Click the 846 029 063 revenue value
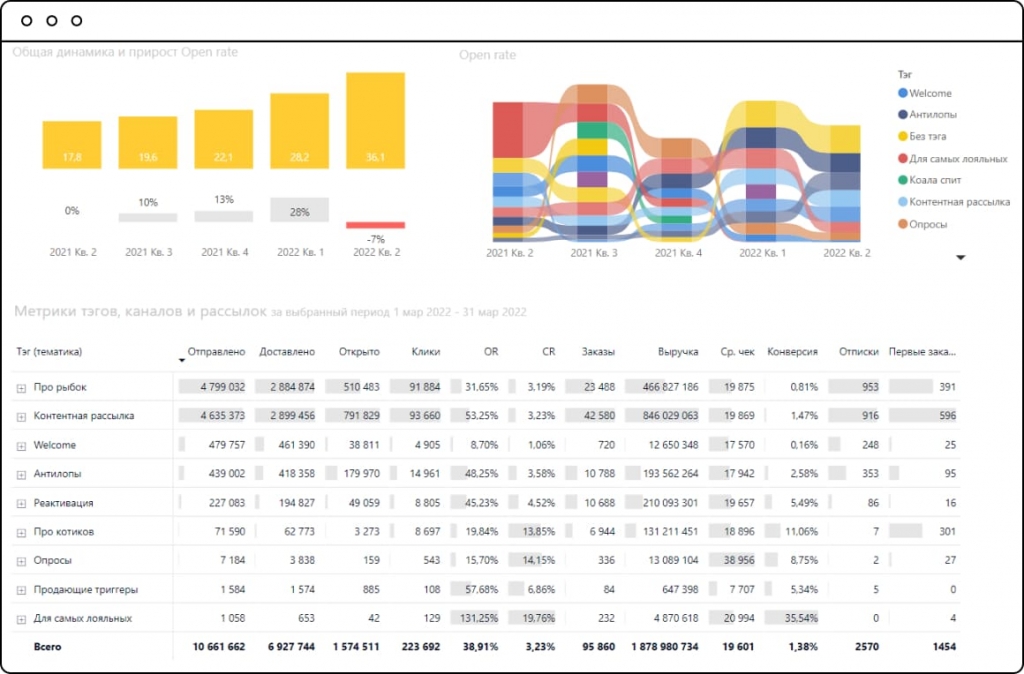1024x674 pixels. 670,415
